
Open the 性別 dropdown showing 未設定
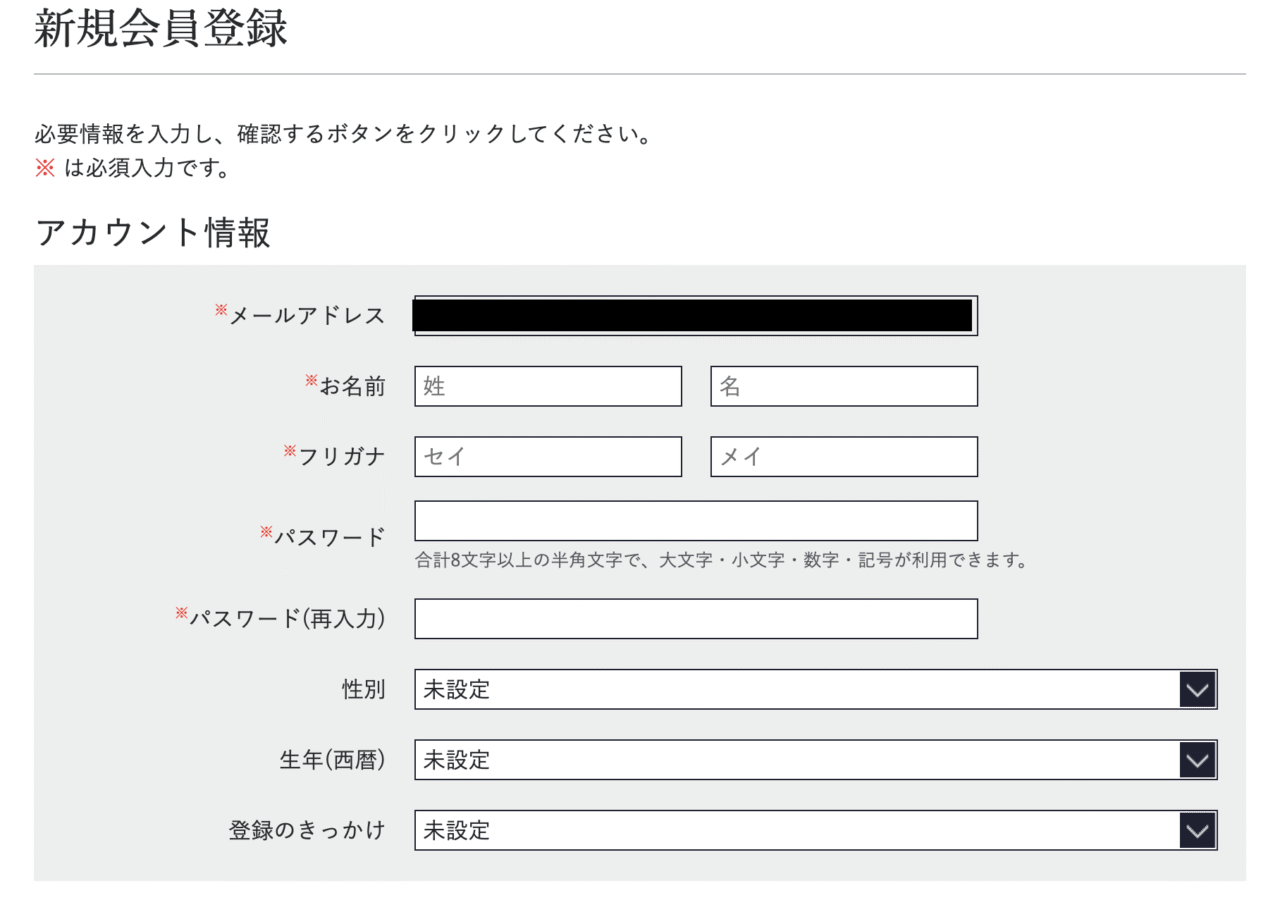point(816,690)
